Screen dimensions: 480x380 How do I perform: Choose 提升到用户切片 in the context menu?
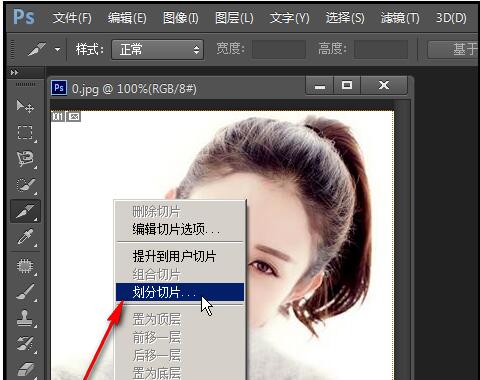click(x=180, y=256)
